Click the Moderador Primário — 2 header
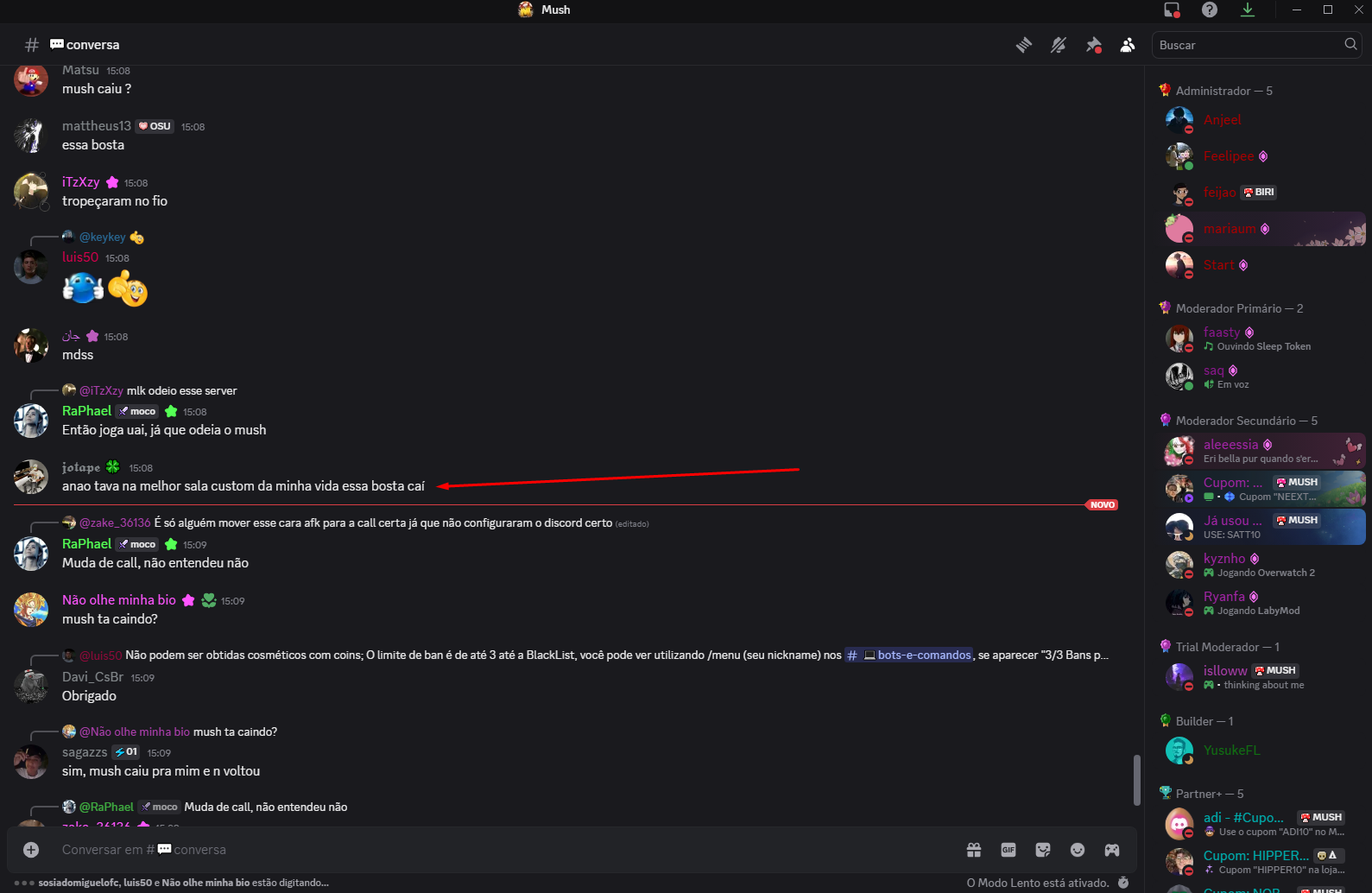 [1239, 308]
